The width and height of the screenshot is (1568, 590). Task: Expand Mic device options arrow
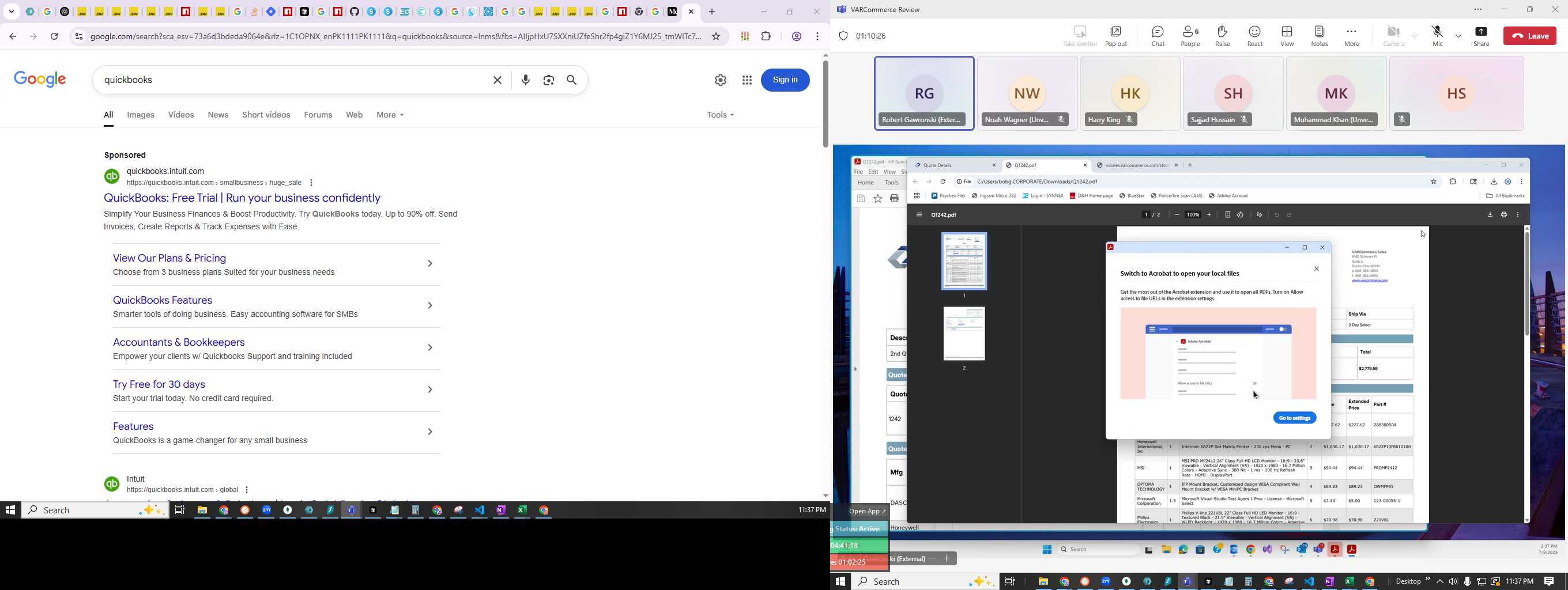(x=1458, y=36)
